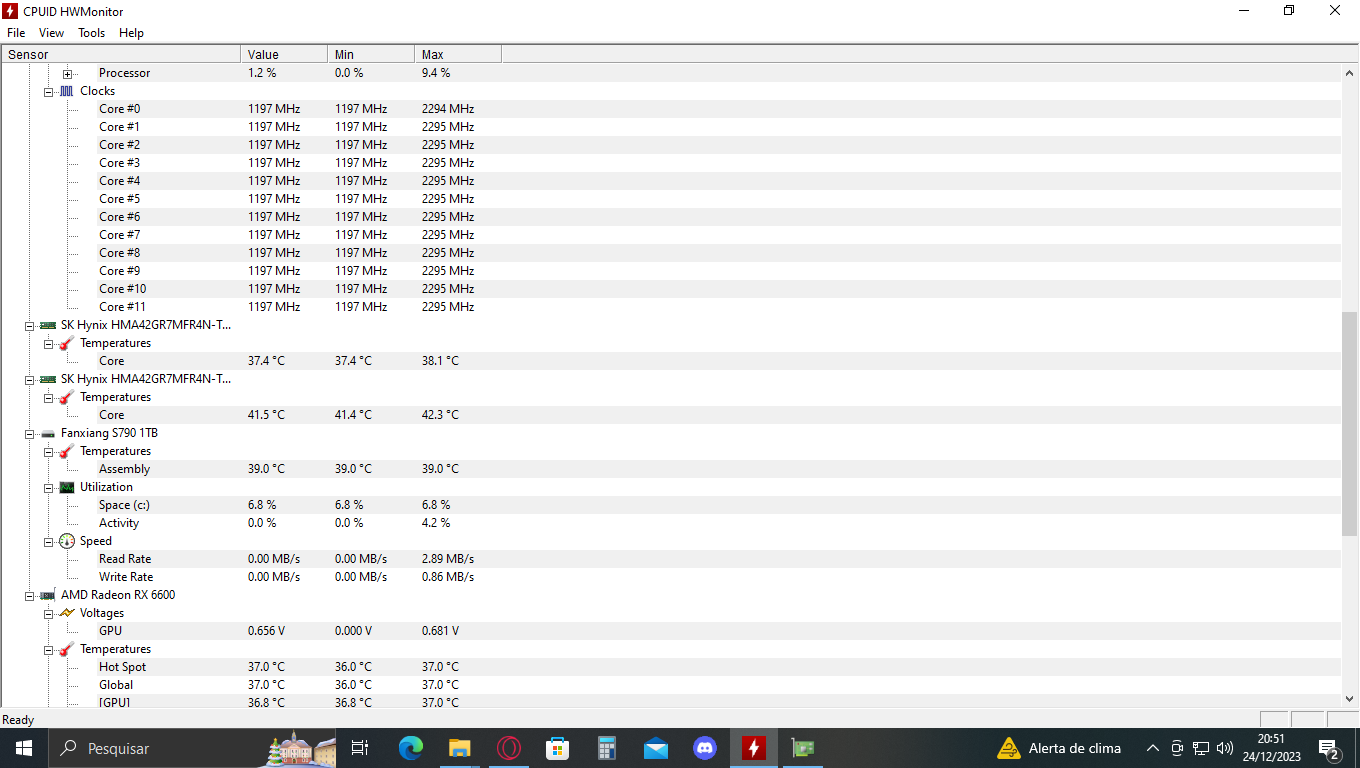Collapse the Speed node
1360x768 pixels.
[x=48, y=541]
